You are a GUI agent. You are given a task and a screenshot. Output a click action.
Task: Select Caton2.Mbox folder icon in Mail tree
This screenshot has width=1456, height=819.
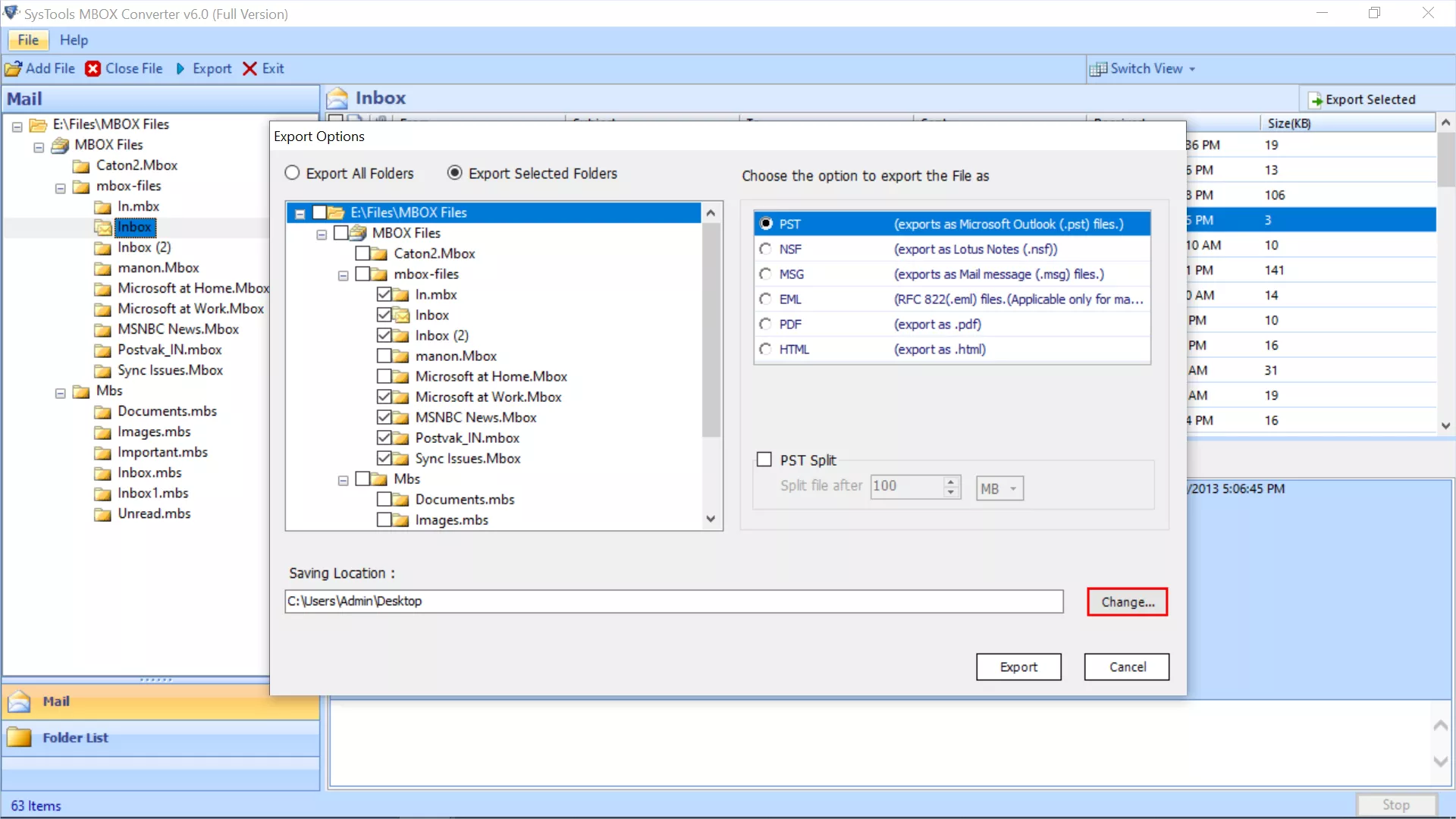click(x=81, y=166)
